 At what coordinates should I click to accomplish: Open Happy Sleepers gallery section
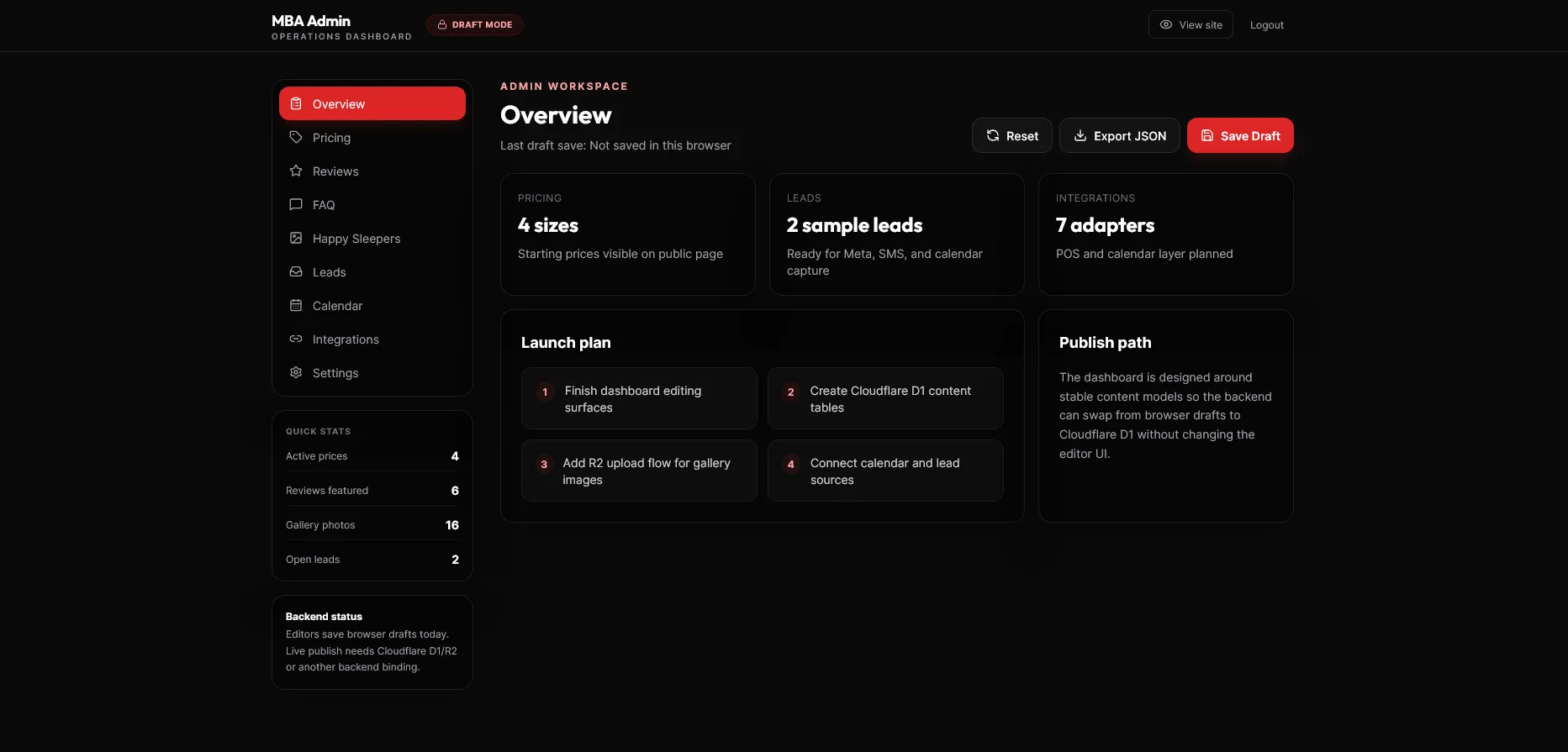tap(372, 238)
